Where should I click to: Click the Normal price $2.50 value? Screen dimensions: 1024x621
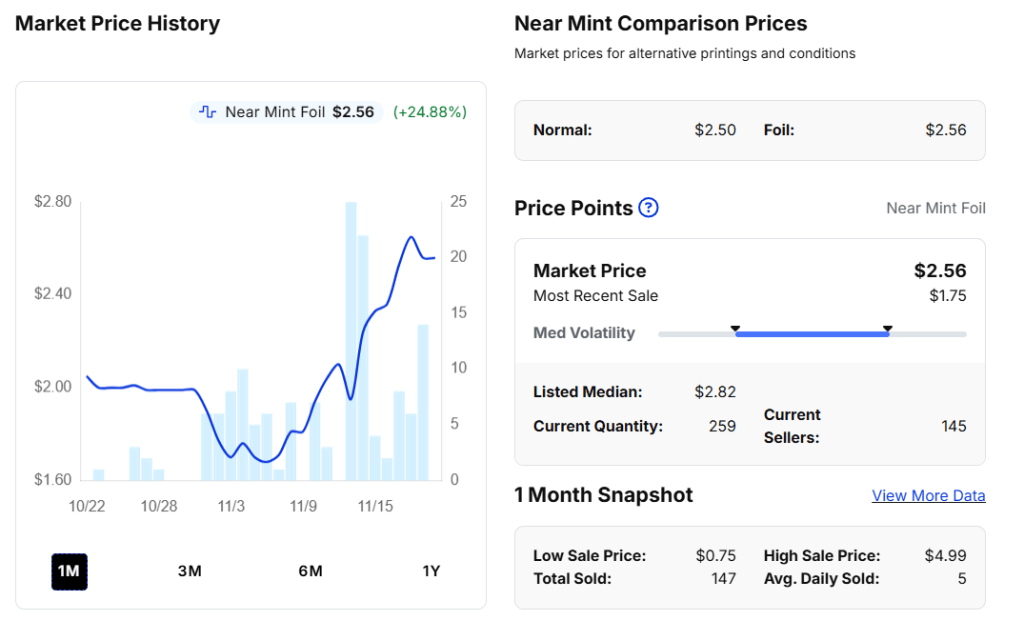coord(715,130)
